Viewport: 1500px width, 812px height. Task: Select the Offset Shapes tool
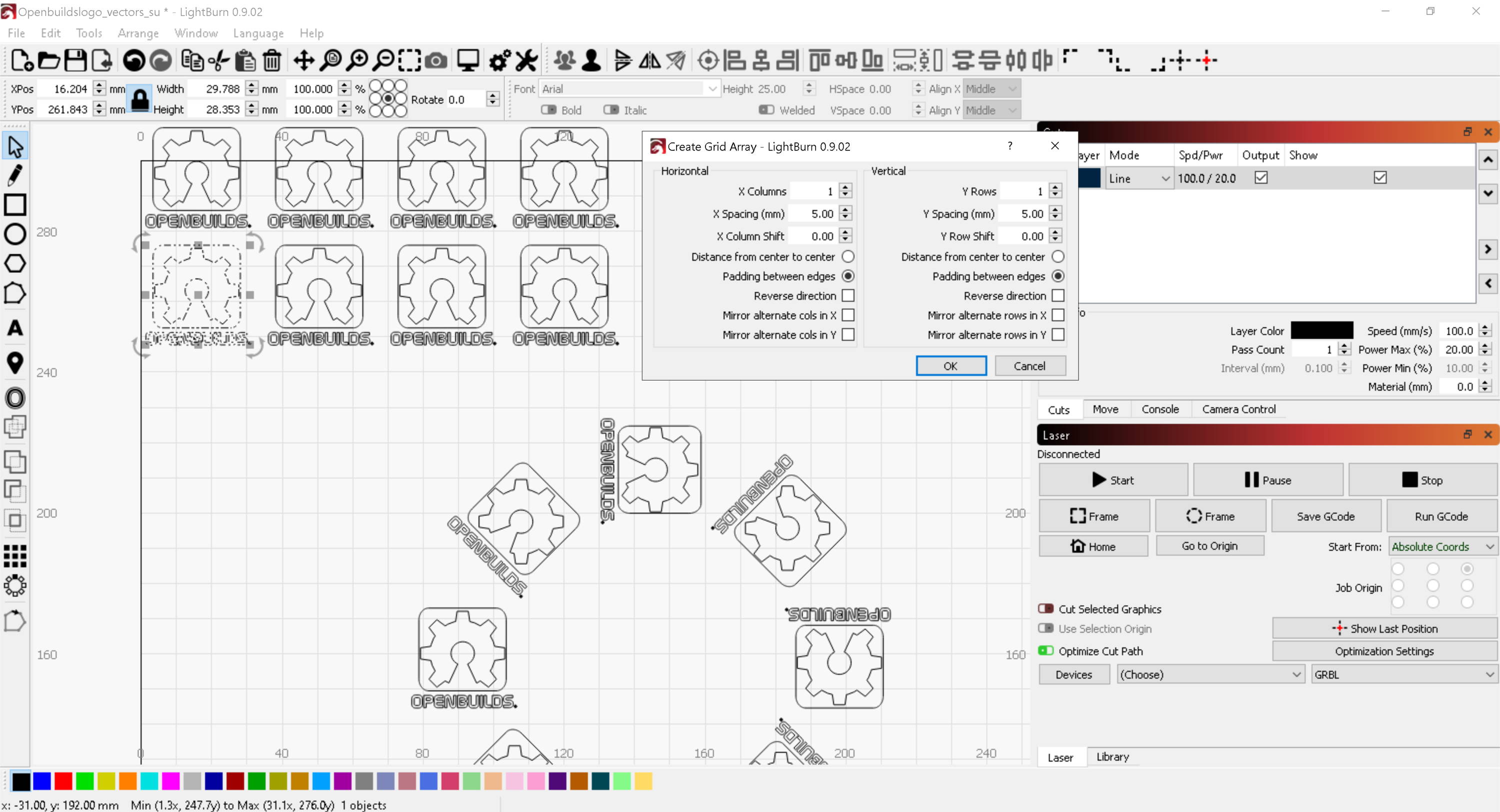[x=15, y=399]
